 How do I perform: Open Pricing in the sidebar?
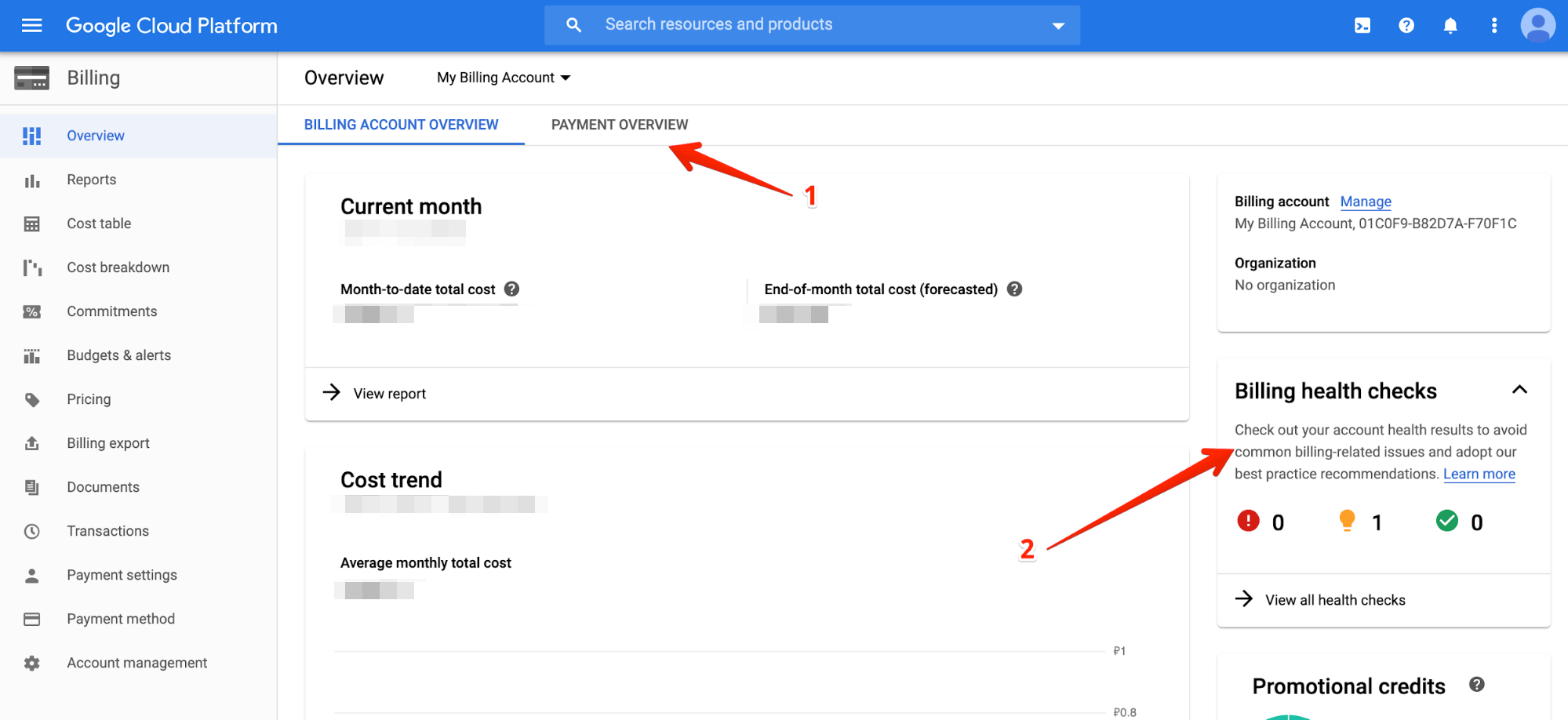tap(138, 399)
